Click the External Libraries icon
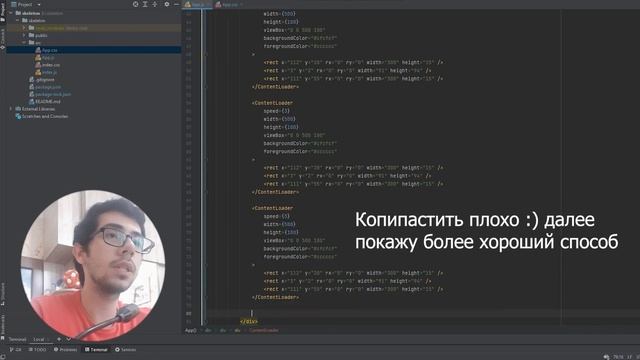640x360 pixels. [18, 109]
